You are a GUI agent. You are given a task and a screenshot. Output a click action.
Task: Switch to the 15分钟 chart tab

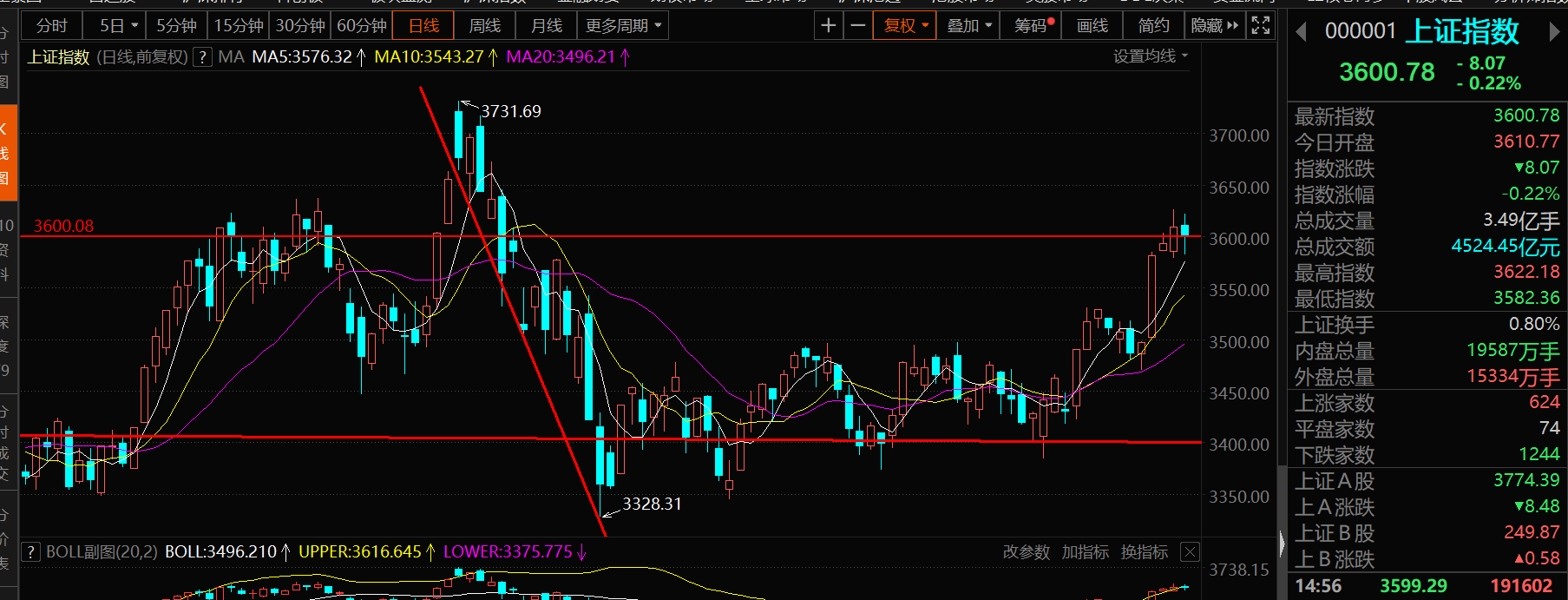[x=239, y=26]
